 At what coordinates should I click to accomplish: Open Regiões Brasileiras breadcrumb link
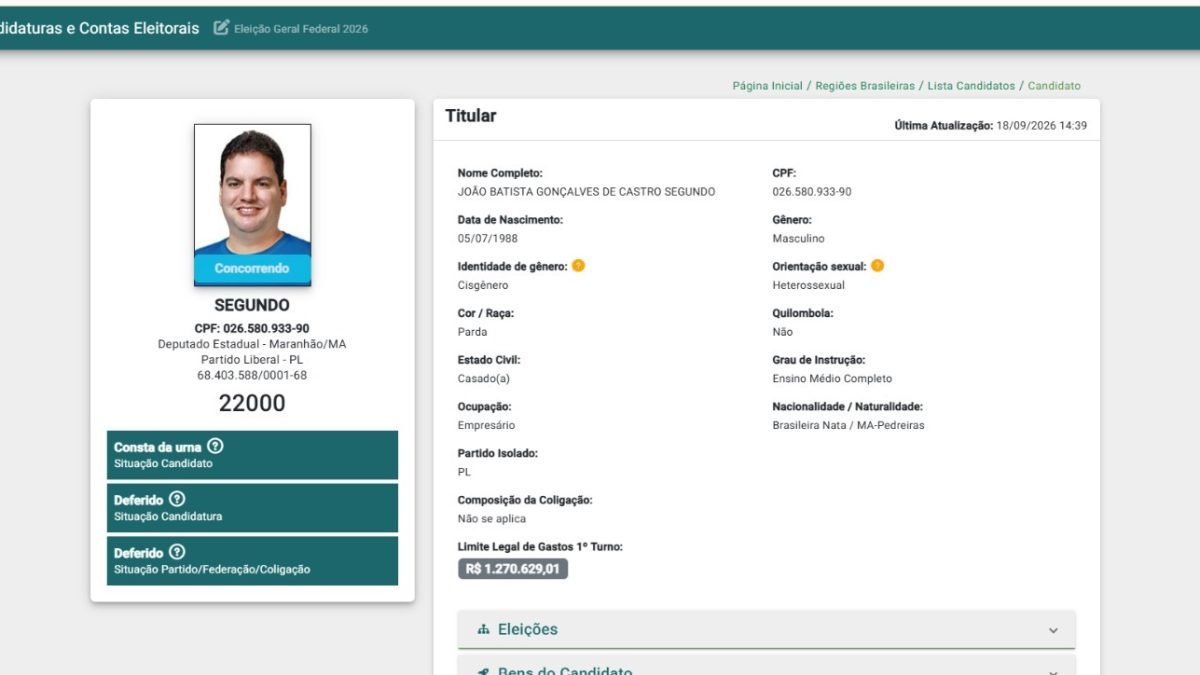(865, 86)
